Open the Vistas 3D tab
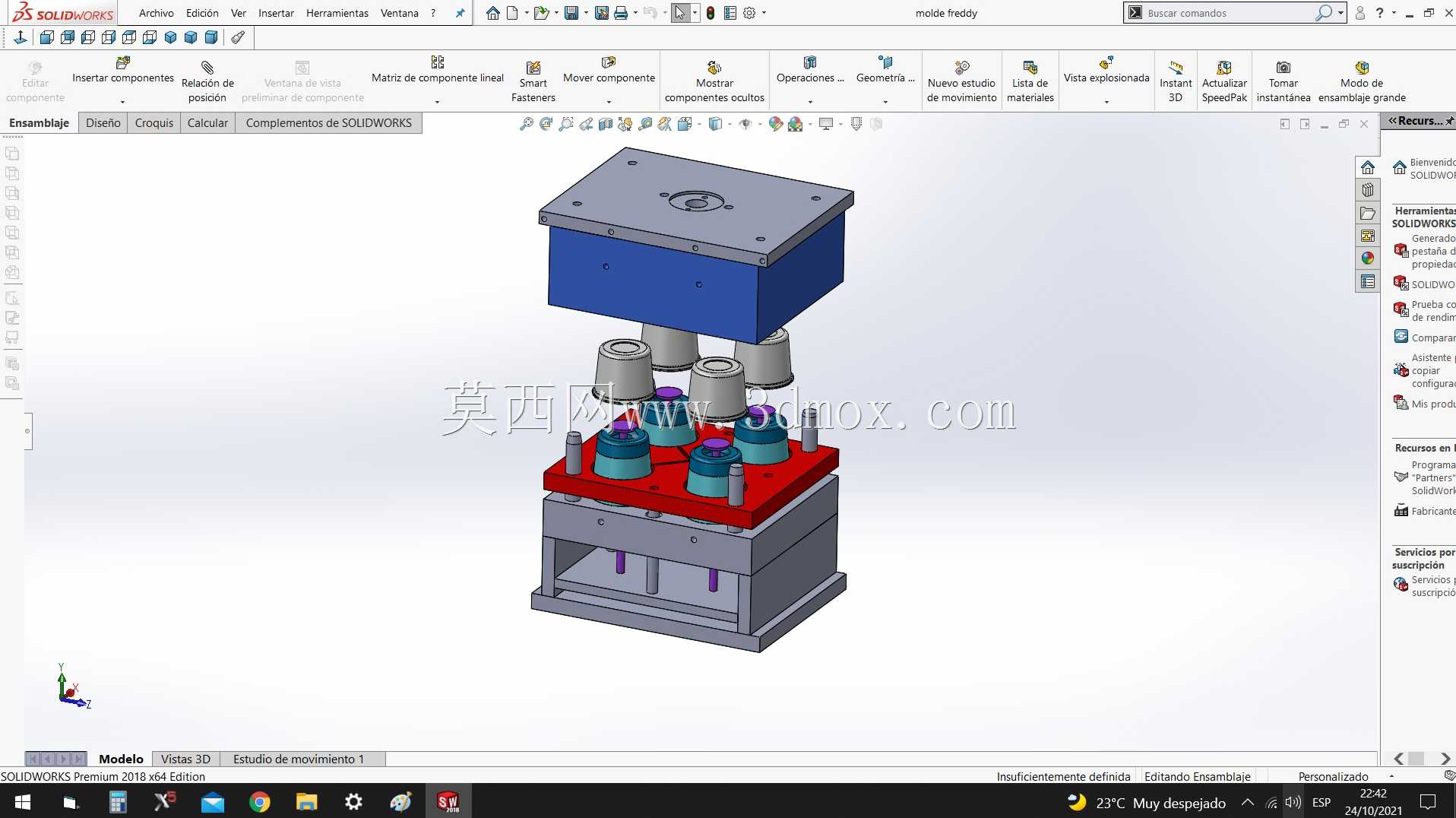Screen dimensions: 1456x818 click(x=185, y=759)
